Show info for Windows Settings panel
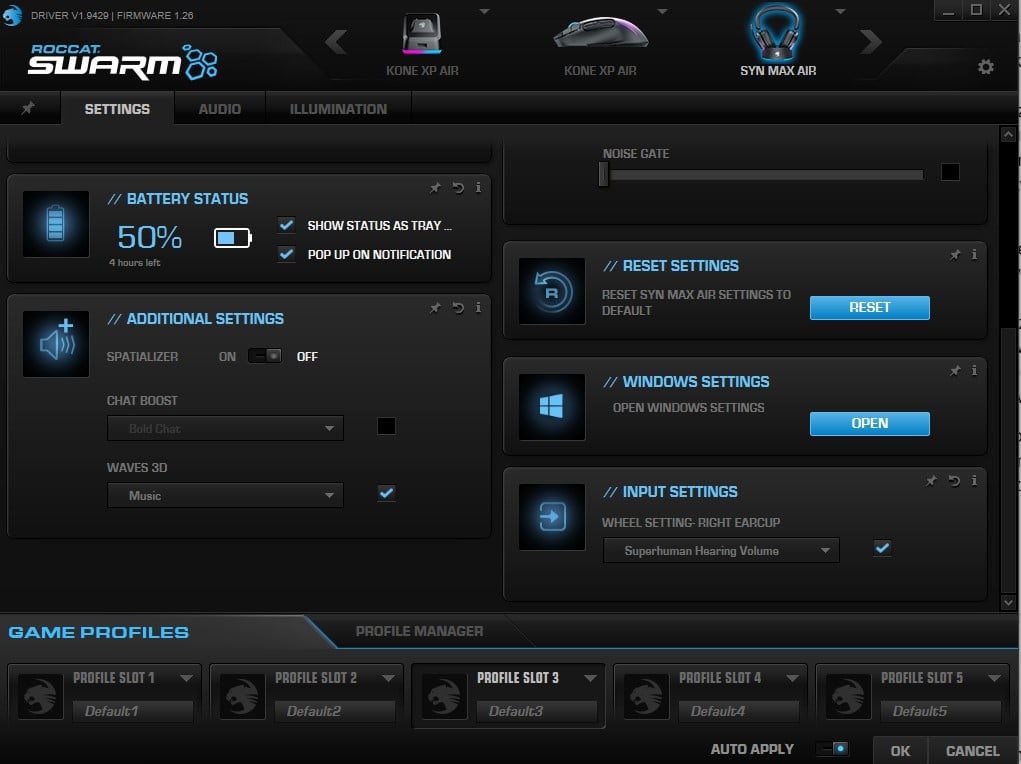The height and width of the screenshot is (764, 1021). [974, 371]
